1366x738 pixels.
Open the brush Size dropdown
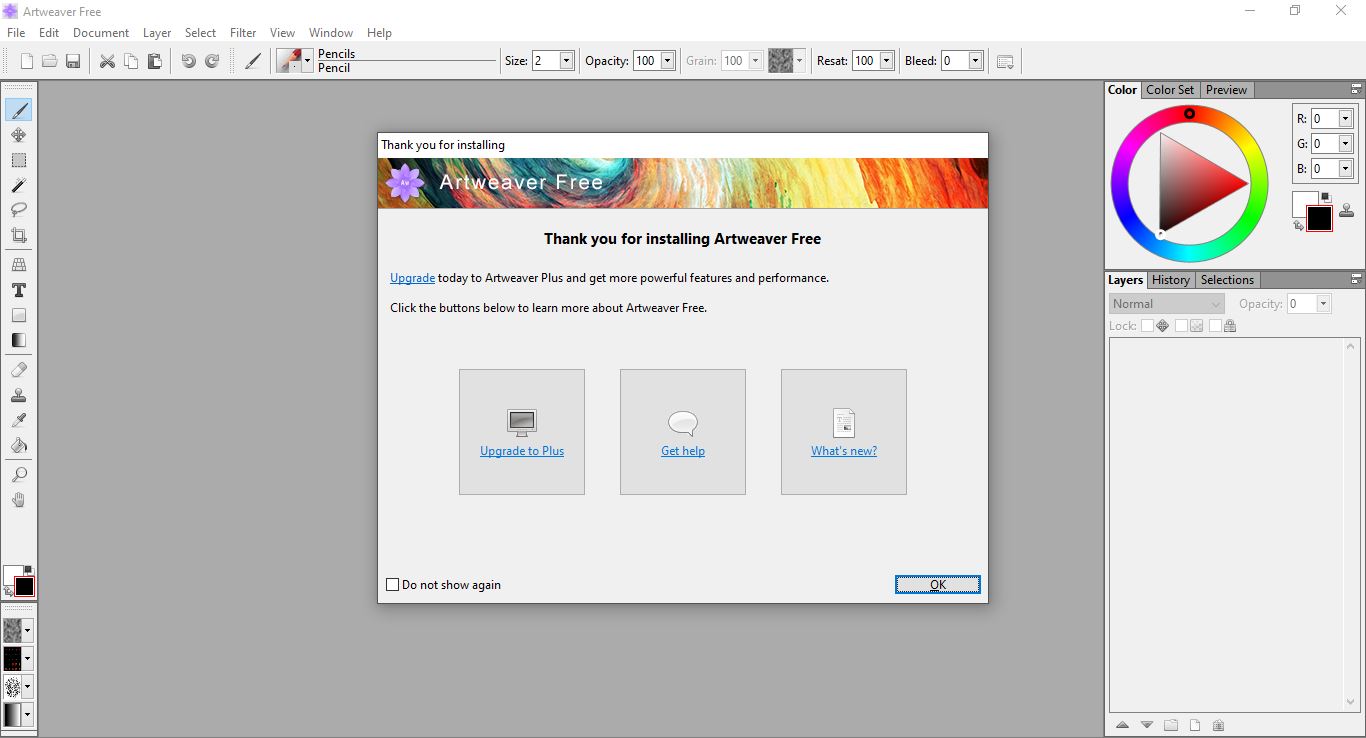point(566,61)
